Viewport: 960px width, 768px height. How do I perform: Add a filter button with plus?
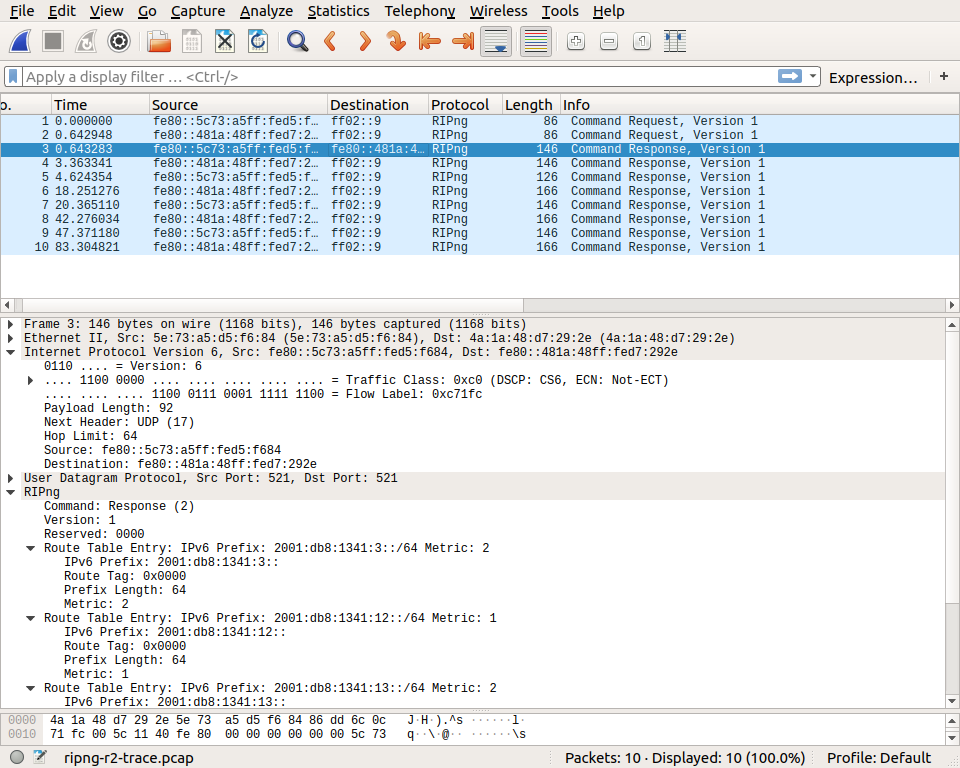click(944, 76)
